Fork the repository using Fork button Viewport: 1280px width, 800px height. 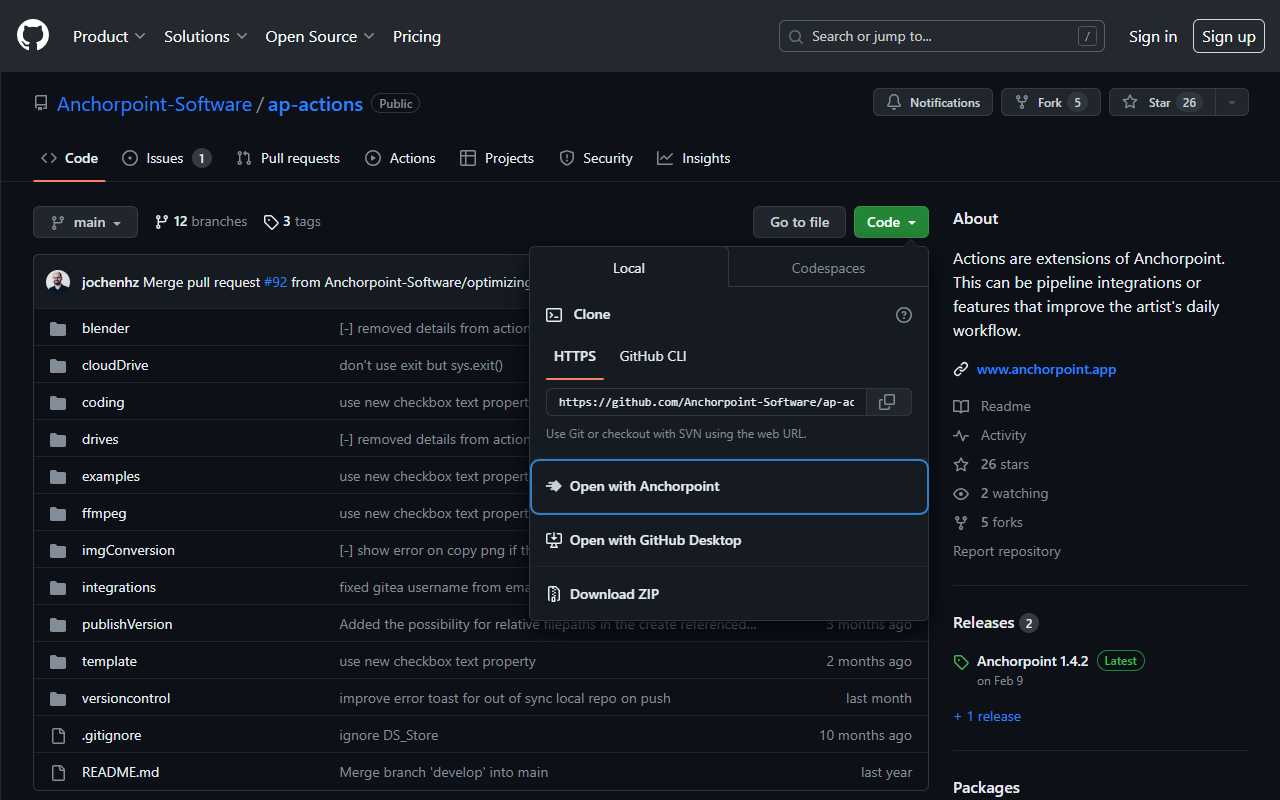(x=1050, y=102)
